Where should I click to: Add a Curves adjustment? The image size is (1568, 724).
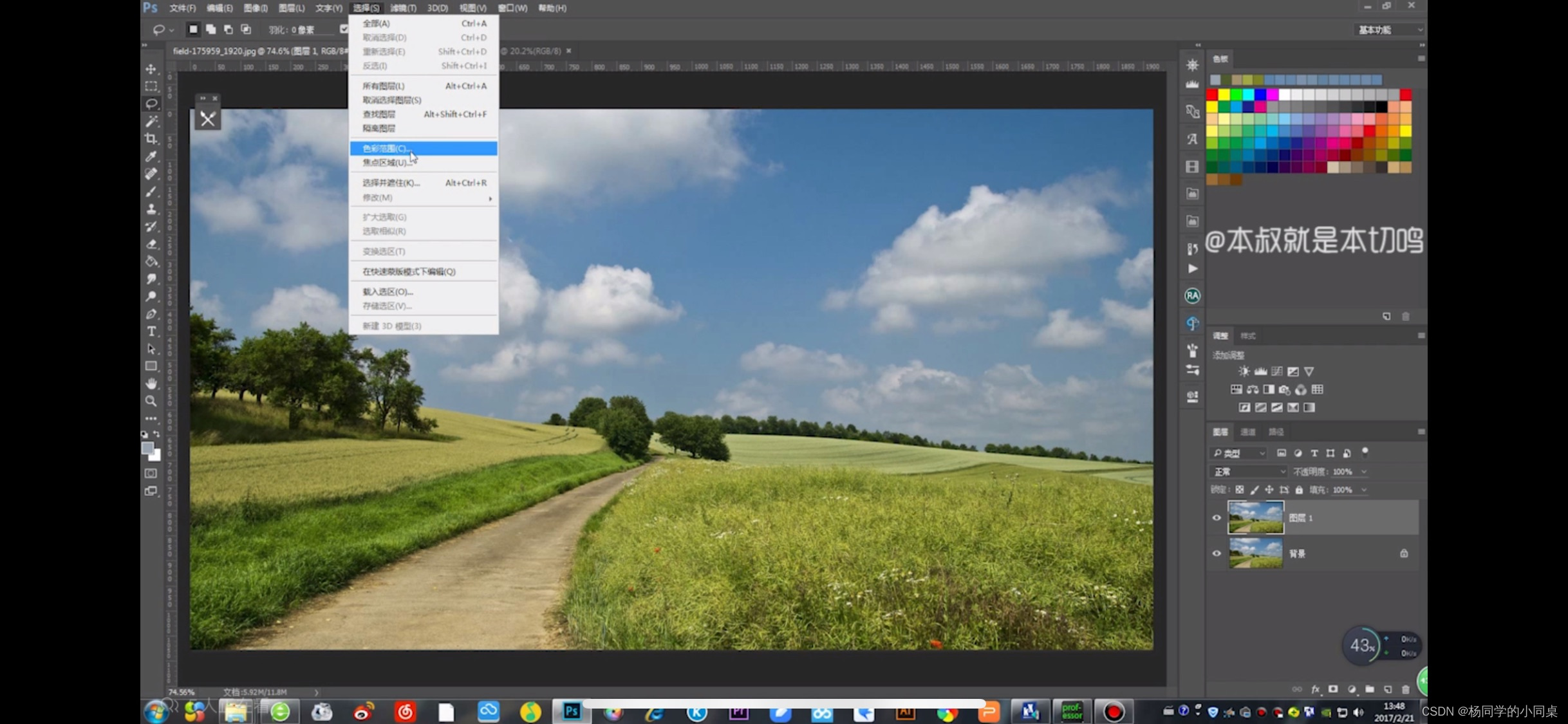1276,371
